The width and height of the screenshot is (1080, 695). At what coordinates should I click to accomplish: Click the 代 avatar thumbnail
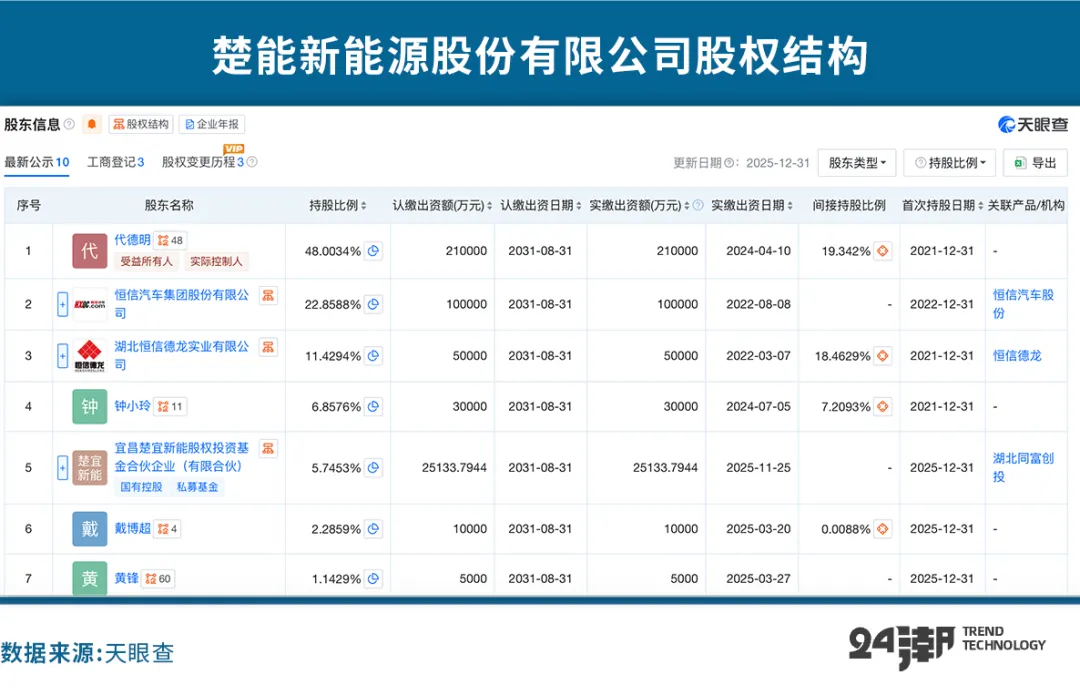pos(90,251)
